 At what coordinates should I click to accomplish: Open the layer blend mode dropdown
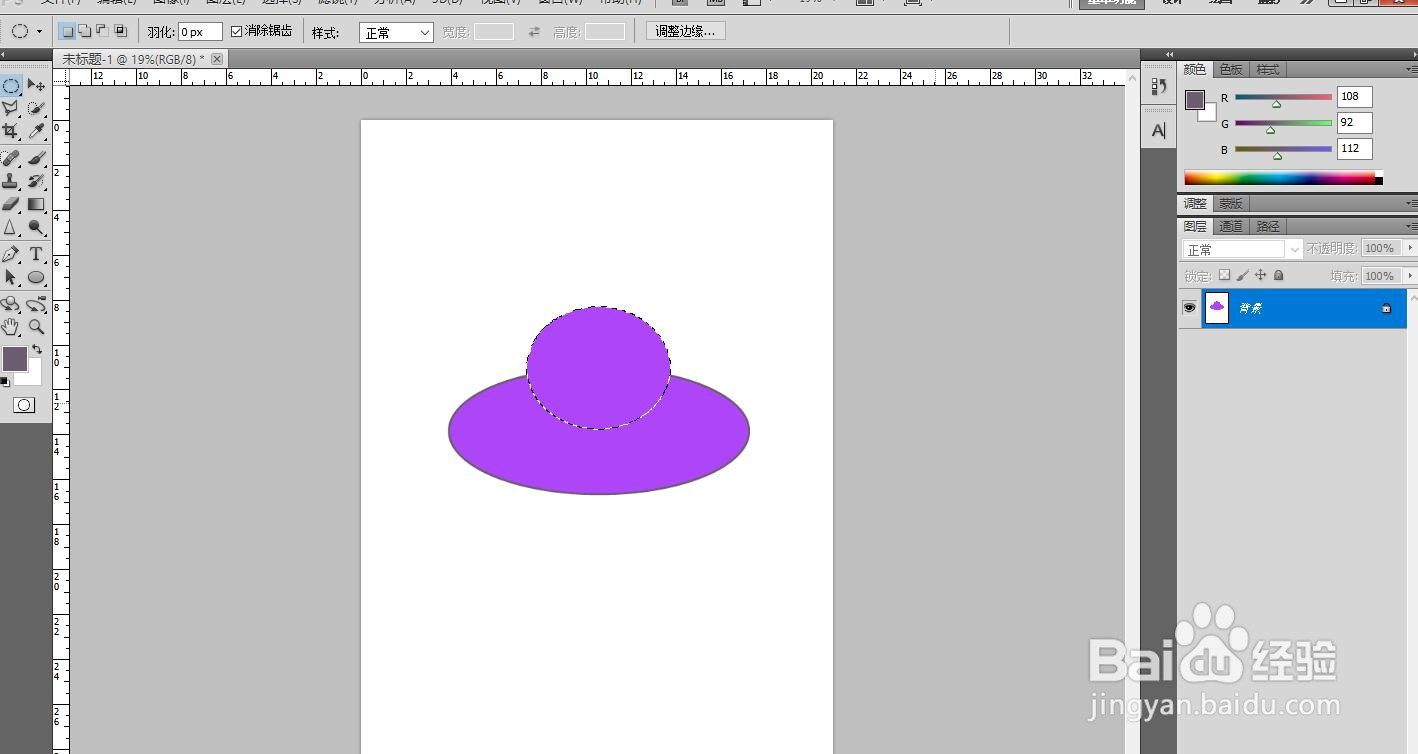[x=1242, y=250]
